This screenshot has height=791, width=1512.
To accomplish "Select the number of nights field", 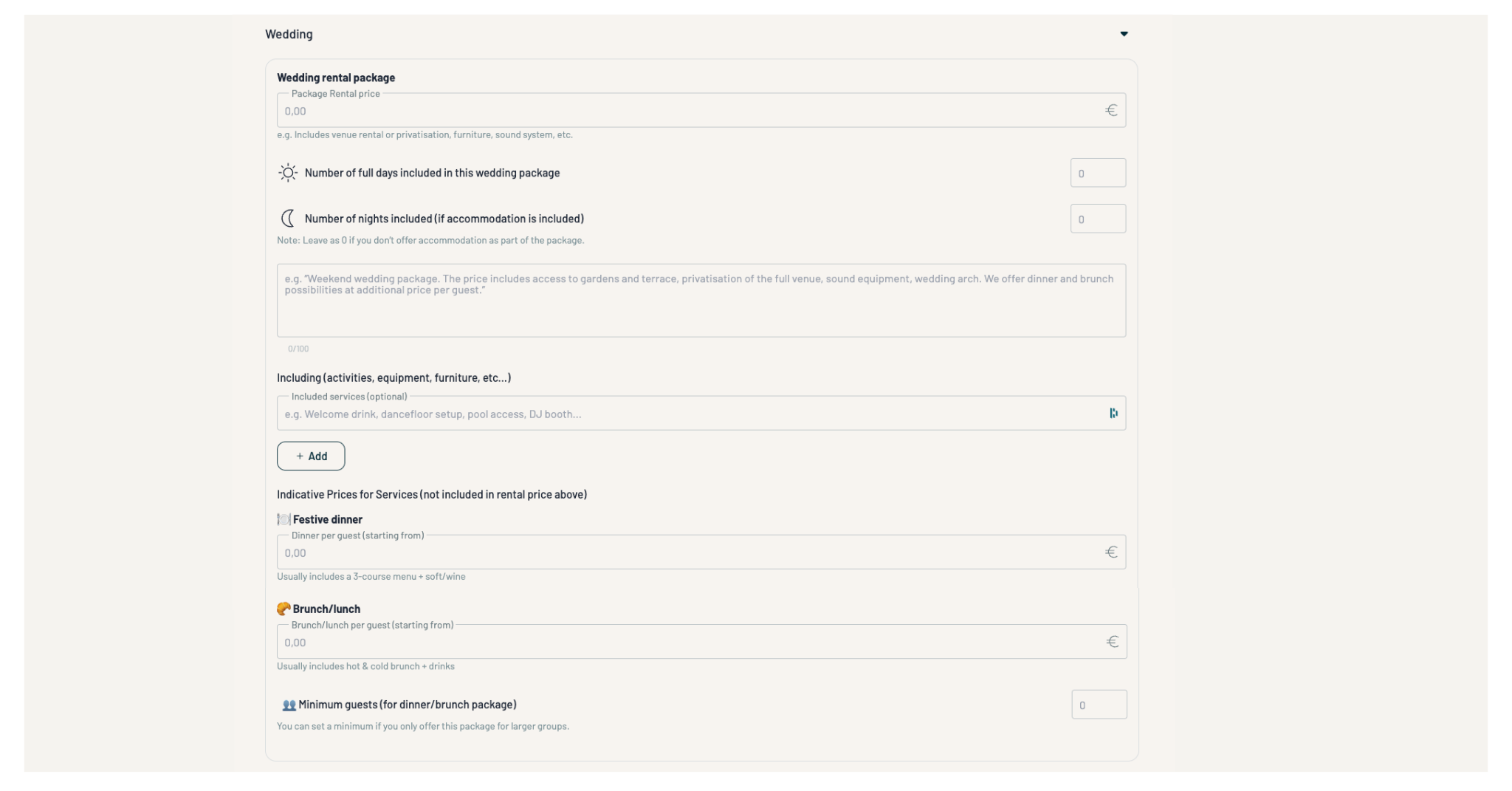I will click(x=1098, y=219).
